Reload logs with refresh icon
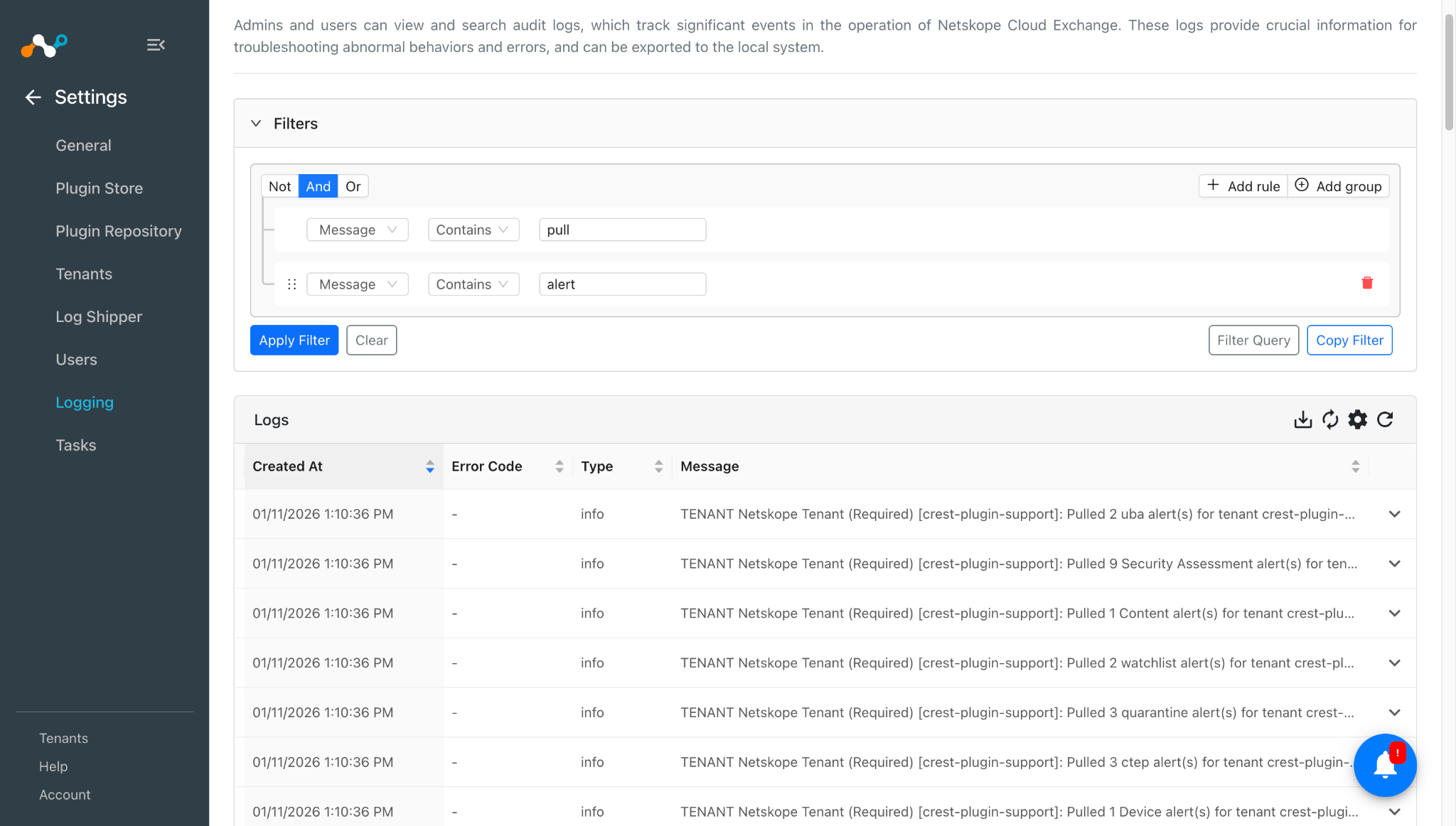Image resolution: width=1456 pixels, height=826 pixels. click(1385, 419)
